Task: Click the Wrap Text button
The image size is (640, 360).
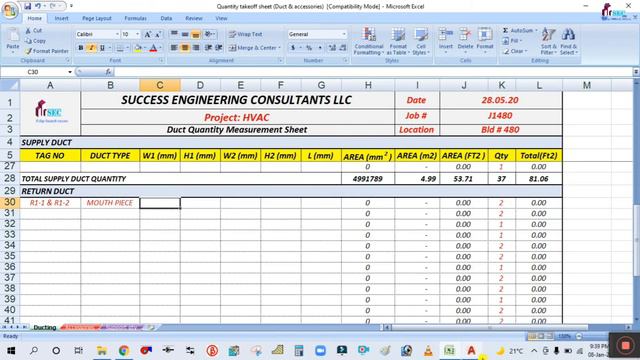Action: [x=246, y=34]
